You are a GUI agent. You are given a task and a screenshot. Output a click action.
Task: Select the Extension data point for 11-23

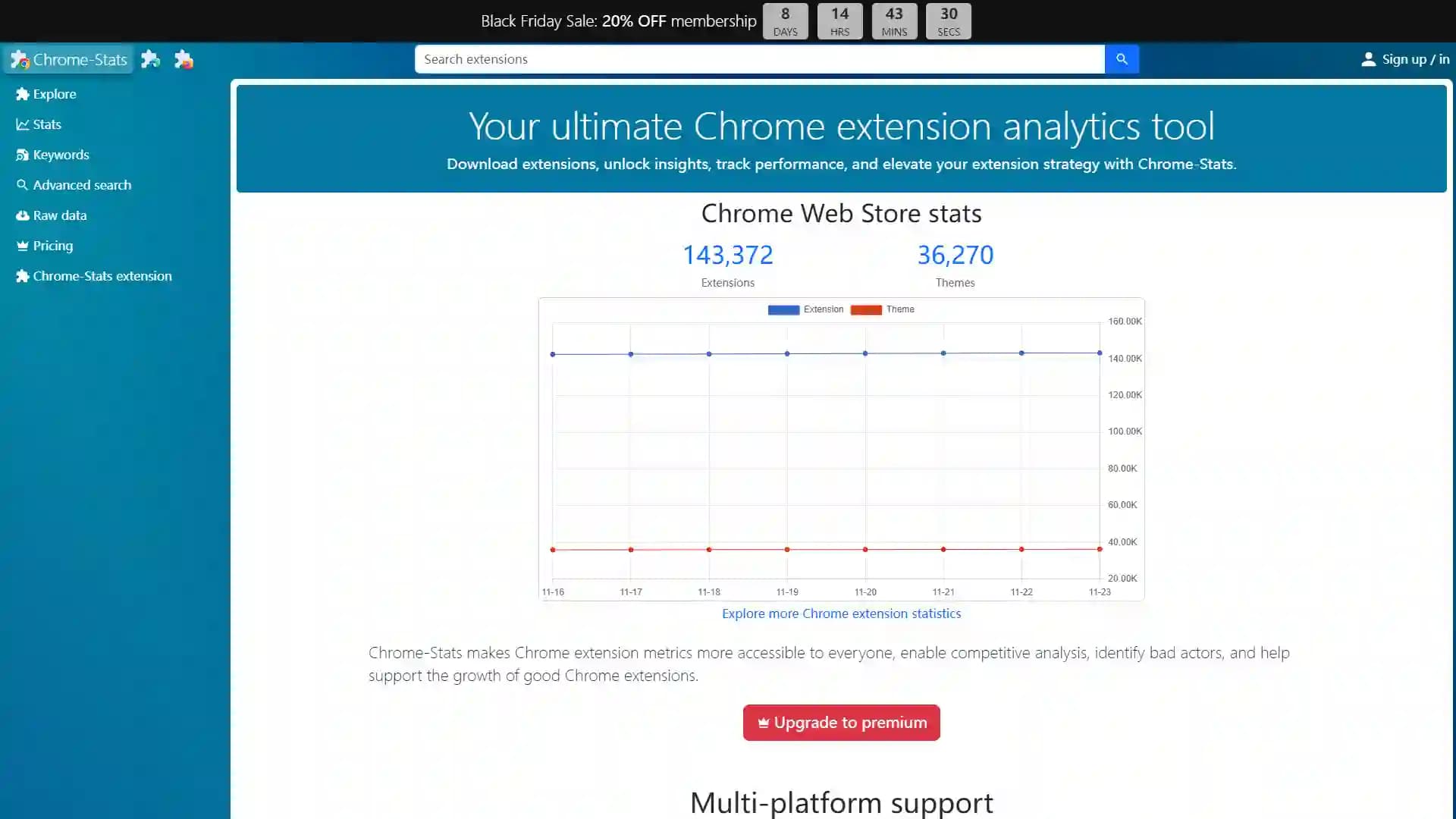coord(1100,353)
